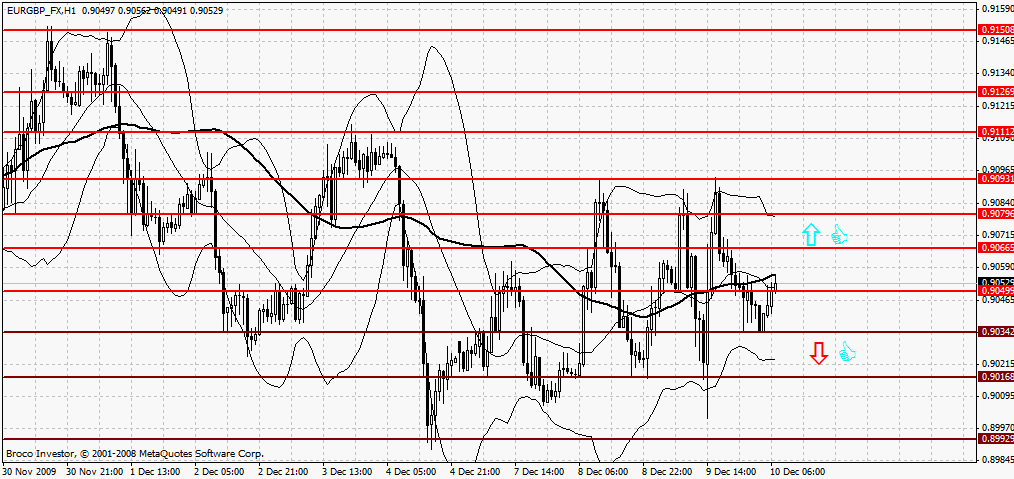Click the 9 Dec 14:00 time label

tap(732, 472)
